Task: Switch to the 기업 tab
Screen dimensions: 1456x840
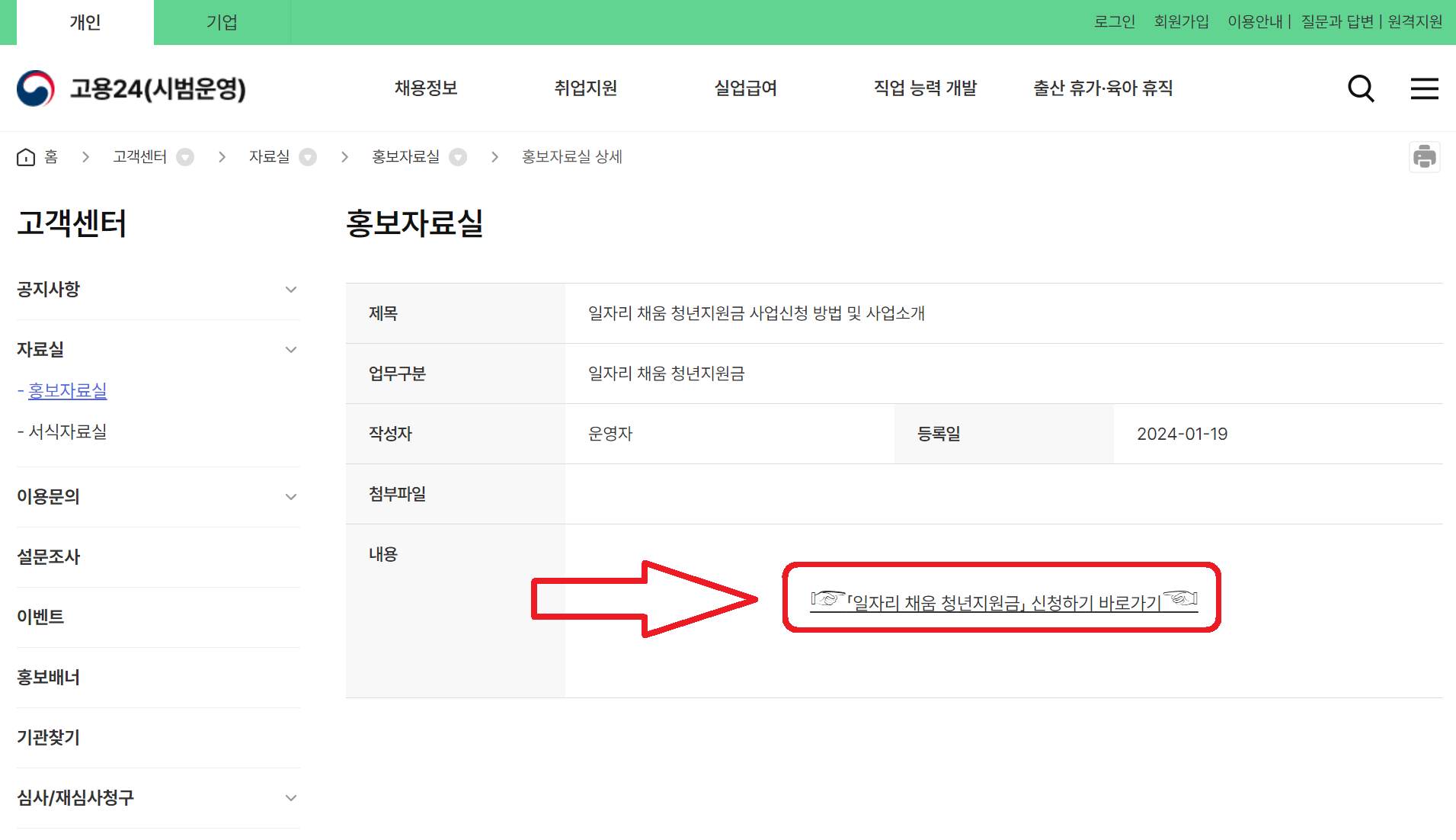Action: pyautogui.click(x=222, y=22)
